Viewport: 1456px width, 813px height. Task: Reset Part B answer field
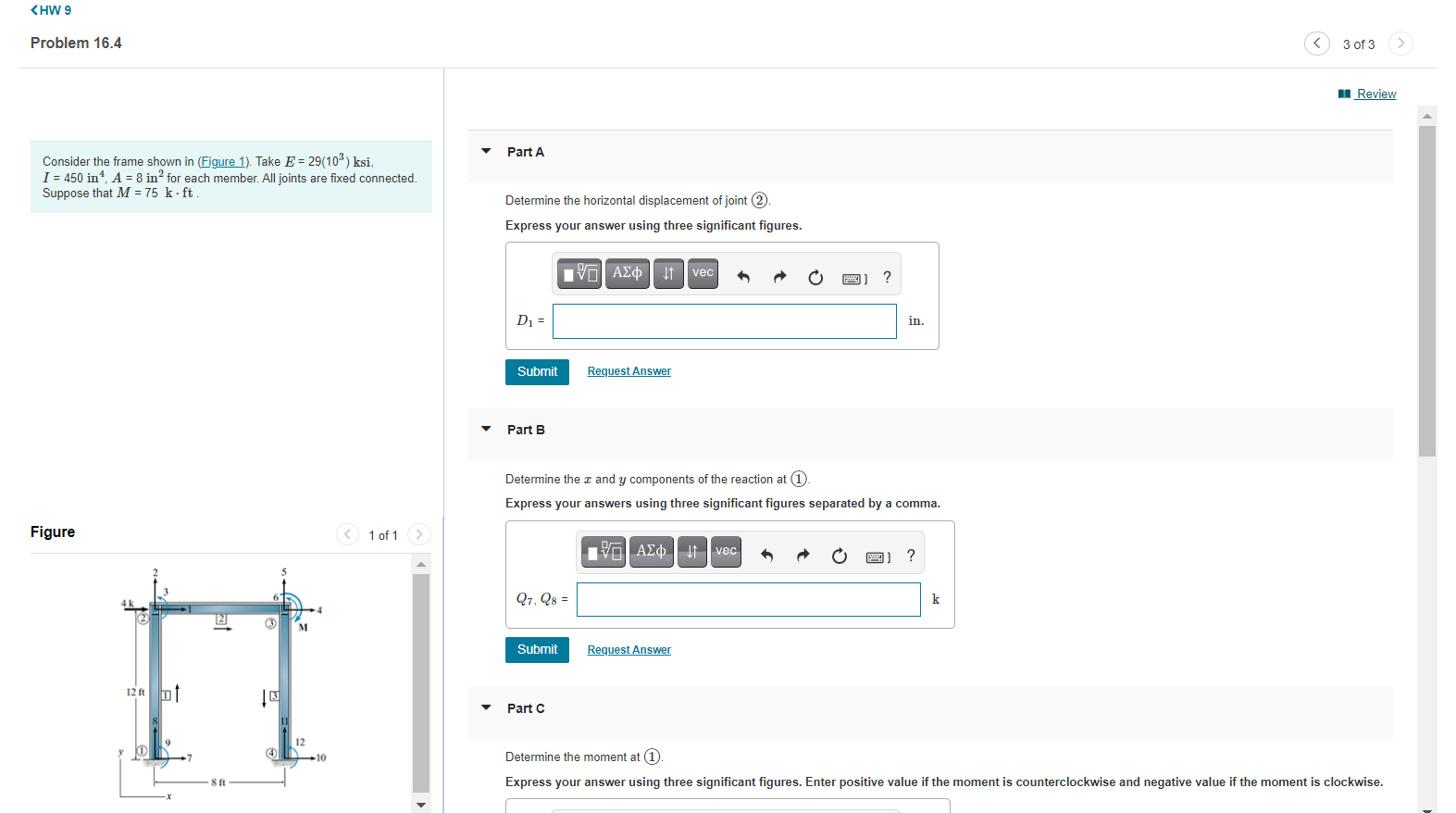(840, 556)
